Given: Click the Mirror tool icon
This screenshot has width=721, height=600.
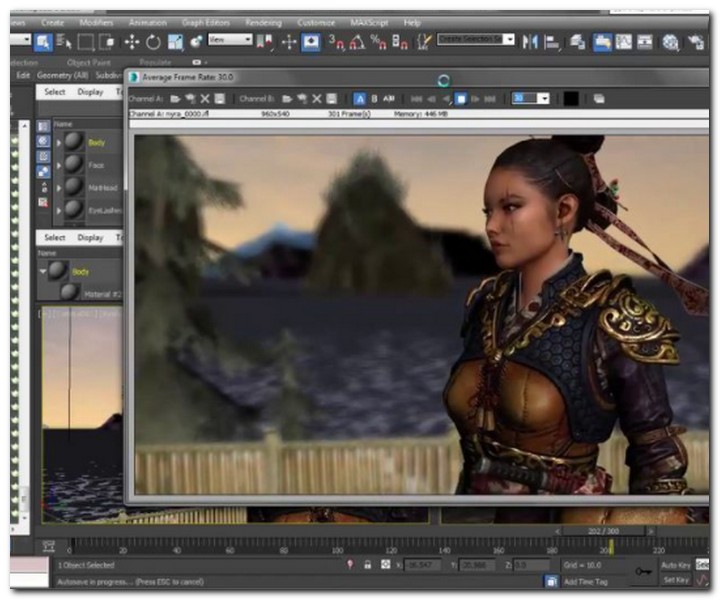Looking at the screenshot, I should [530, 41].
